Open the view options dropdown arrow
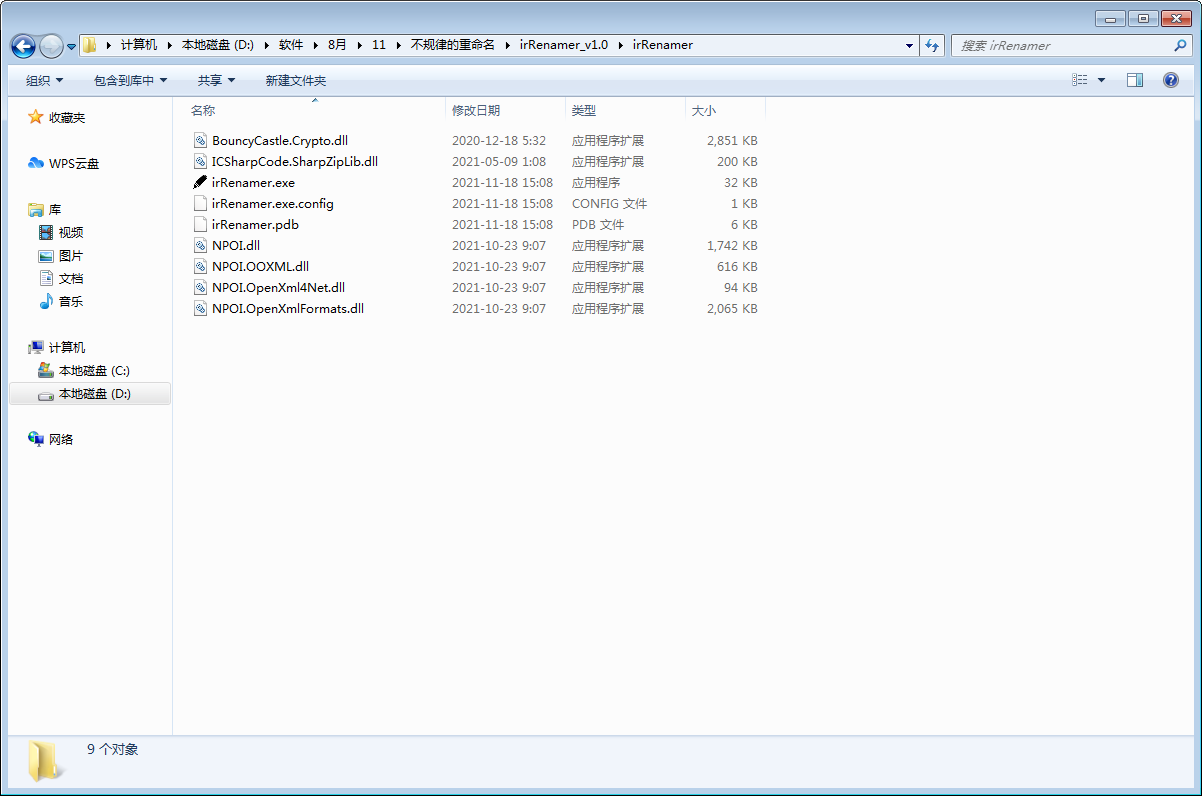This screenshot has height=796, width=1202. coord(1102,80)
